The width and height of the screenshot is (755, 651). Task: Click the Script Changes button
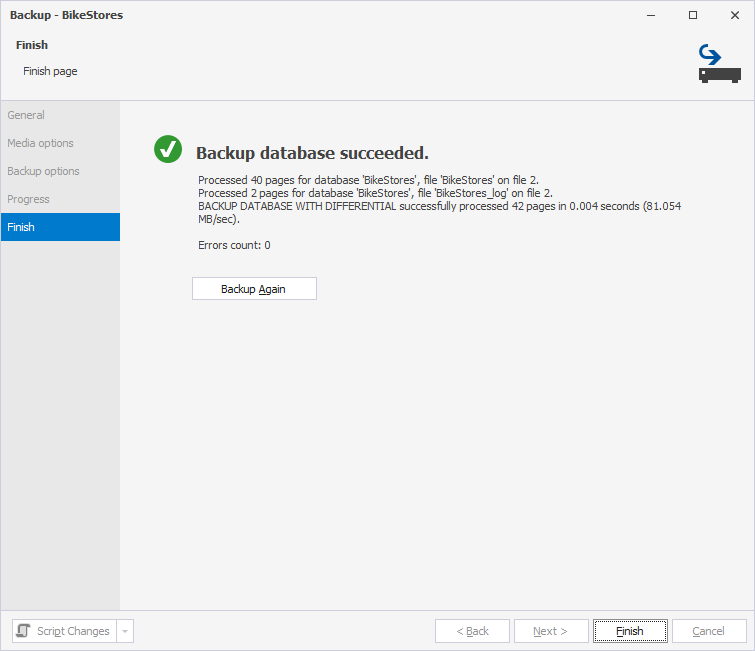tap(64, 631)
